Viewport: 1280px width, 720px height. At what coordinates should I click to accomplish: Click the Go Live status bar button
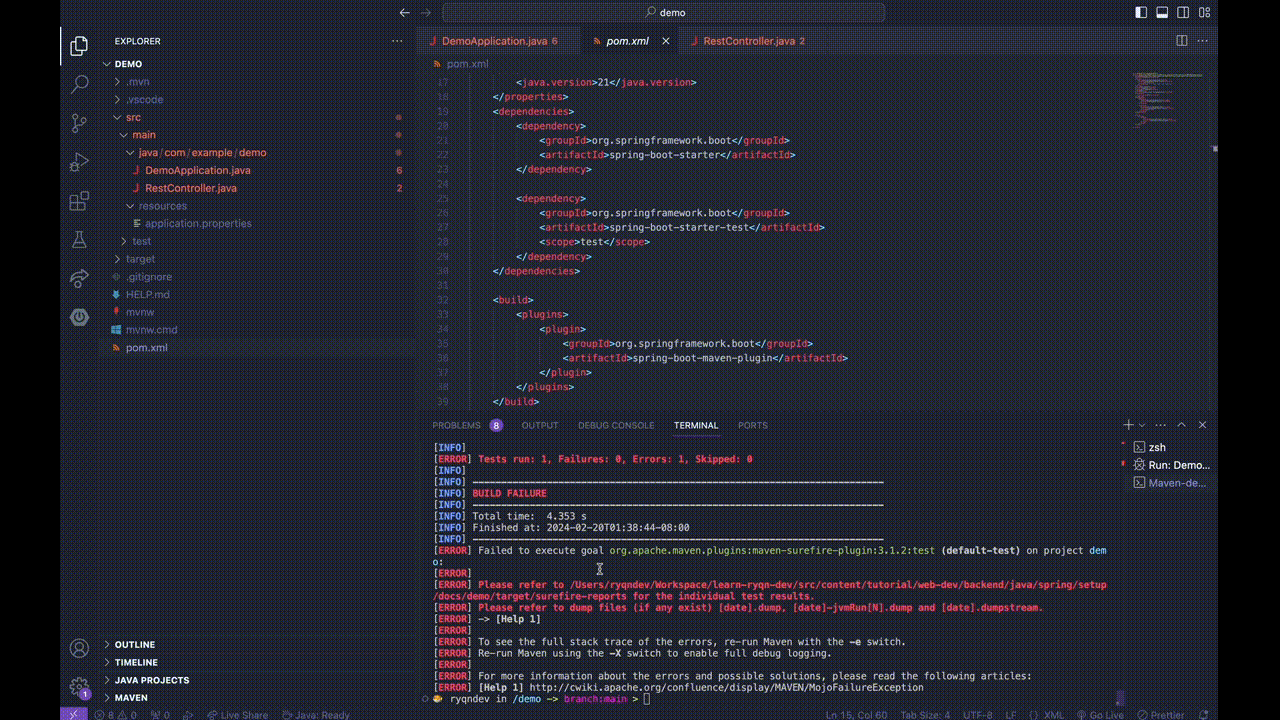pos(1100,714)
